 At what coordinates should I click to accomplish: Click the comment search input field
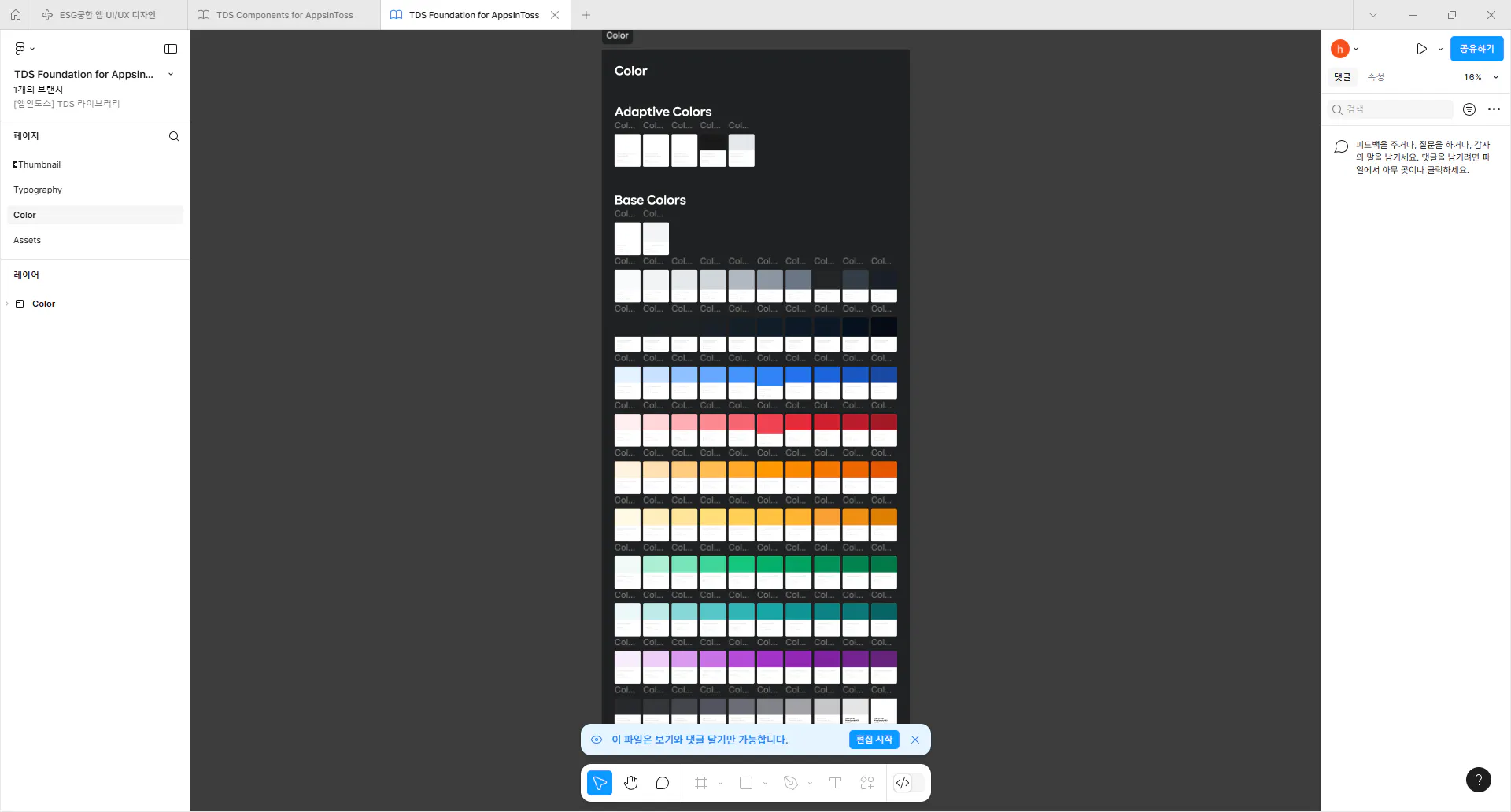tap(1391, 109)
